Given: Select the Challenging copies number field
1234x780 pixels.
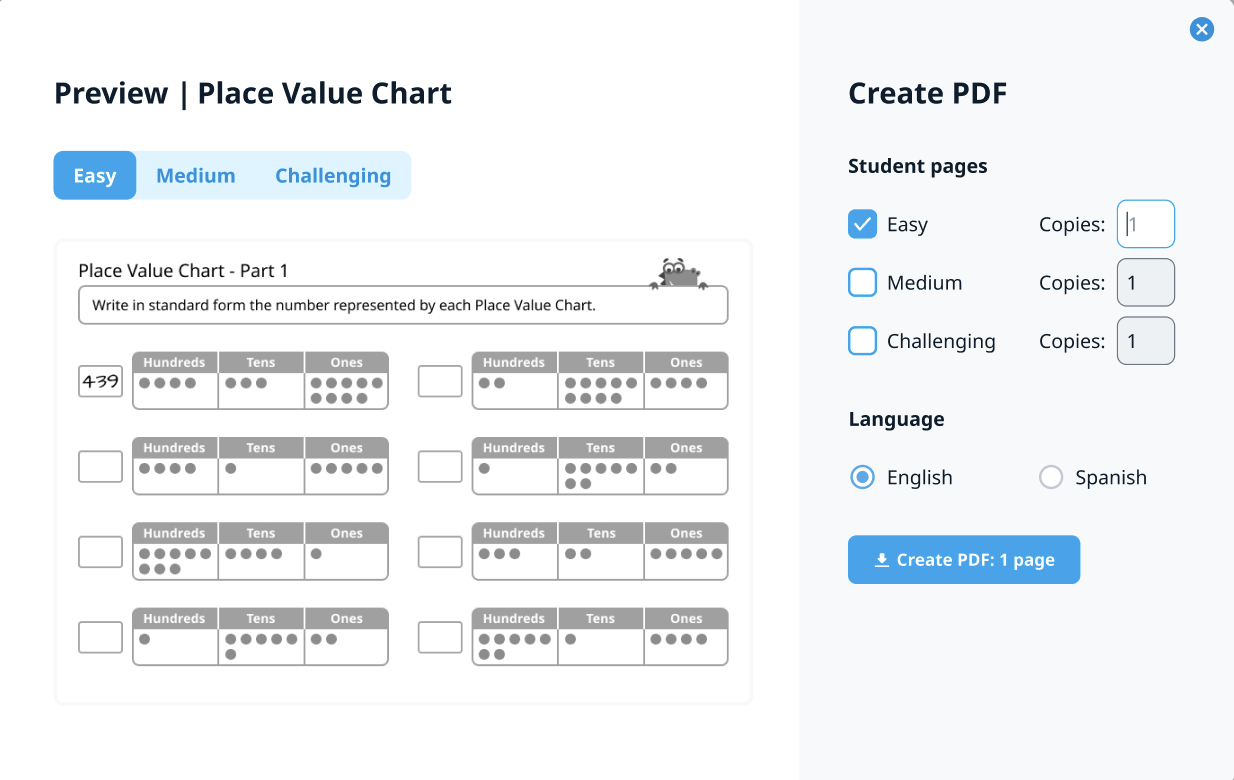Looking at the screenshot, I should (1146, 341).
